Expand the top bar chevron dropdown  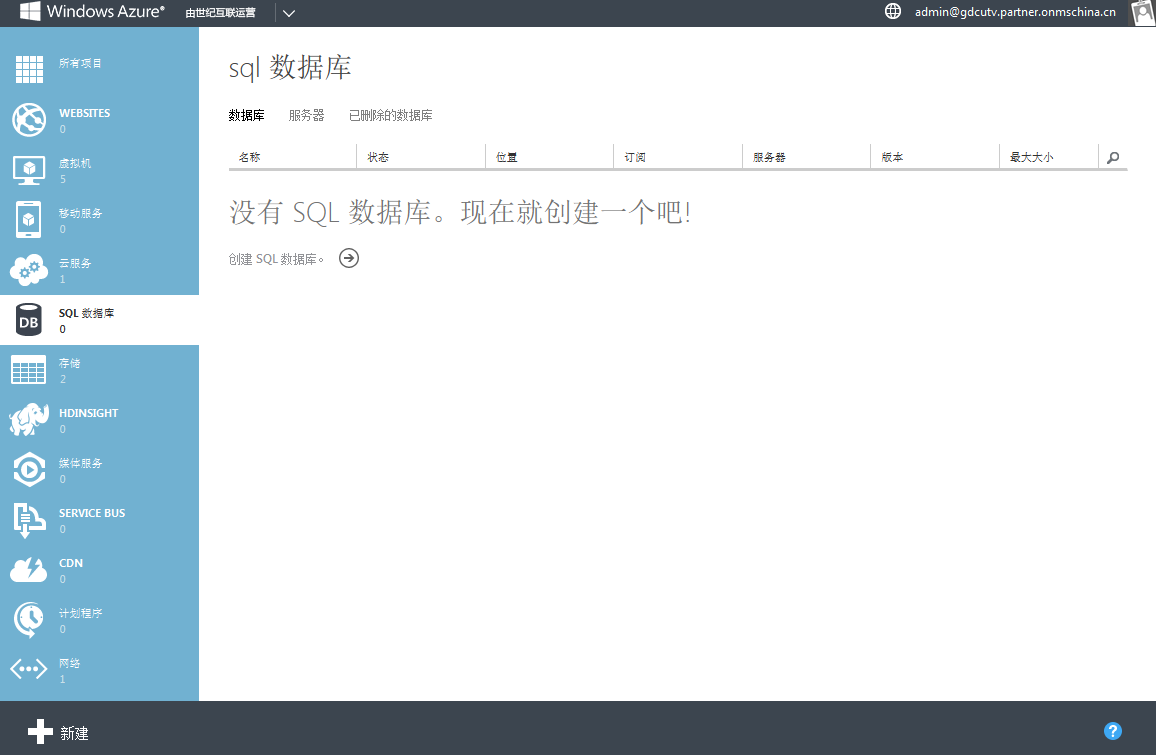289,13
